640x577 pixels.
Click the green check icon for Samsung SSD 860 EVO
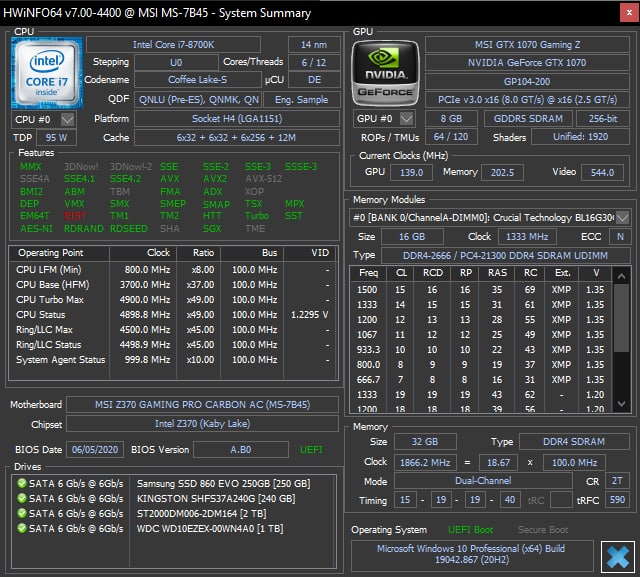click(x=21, y=483)
